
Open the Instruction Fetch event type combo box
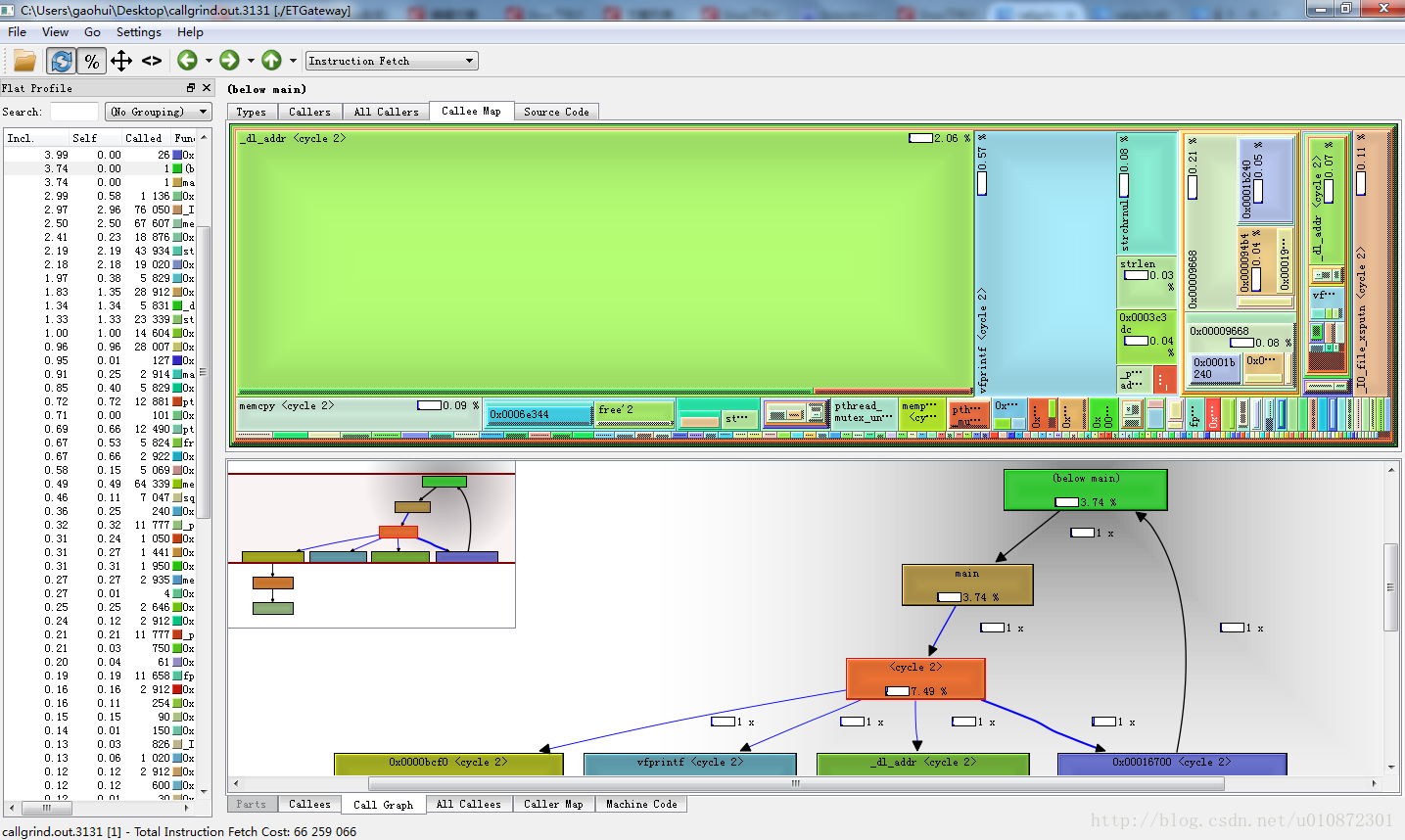392,61
